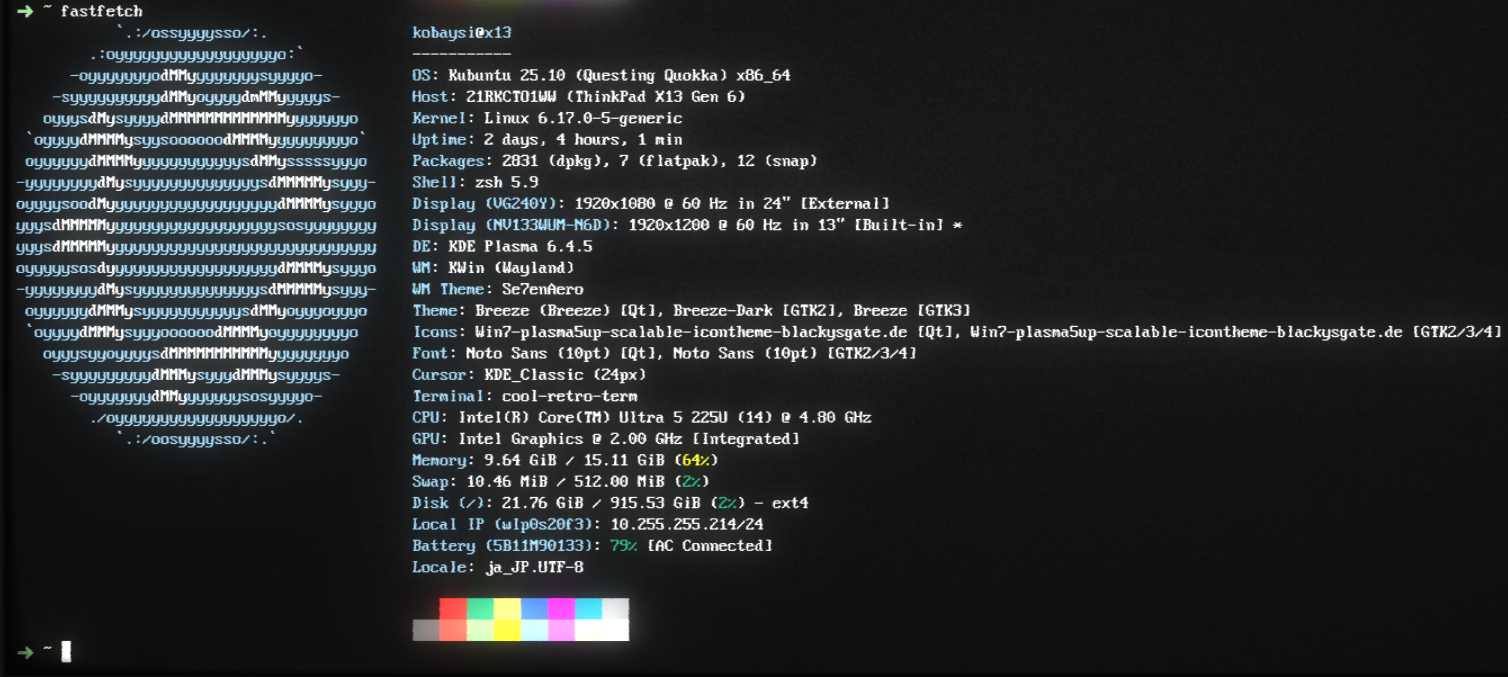Click the cyan swatch in top color row
Screen dimensions: 1508x677
coord(588,609)
